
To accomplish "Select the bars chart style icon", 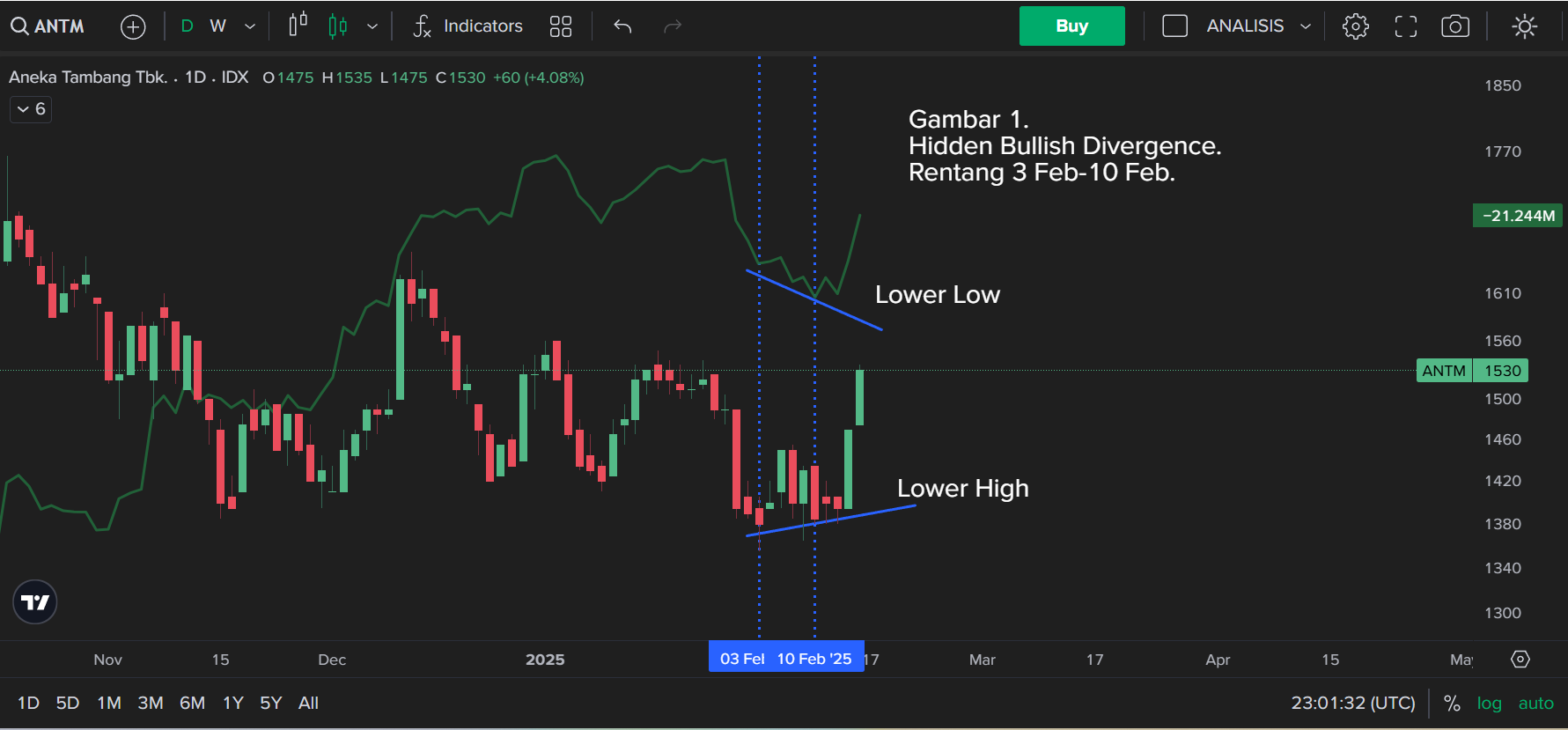I will pos(298,26).
